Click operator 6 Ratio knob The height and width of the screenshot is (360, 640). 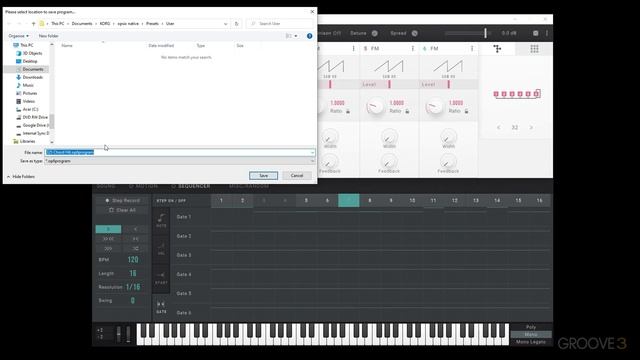434,107
